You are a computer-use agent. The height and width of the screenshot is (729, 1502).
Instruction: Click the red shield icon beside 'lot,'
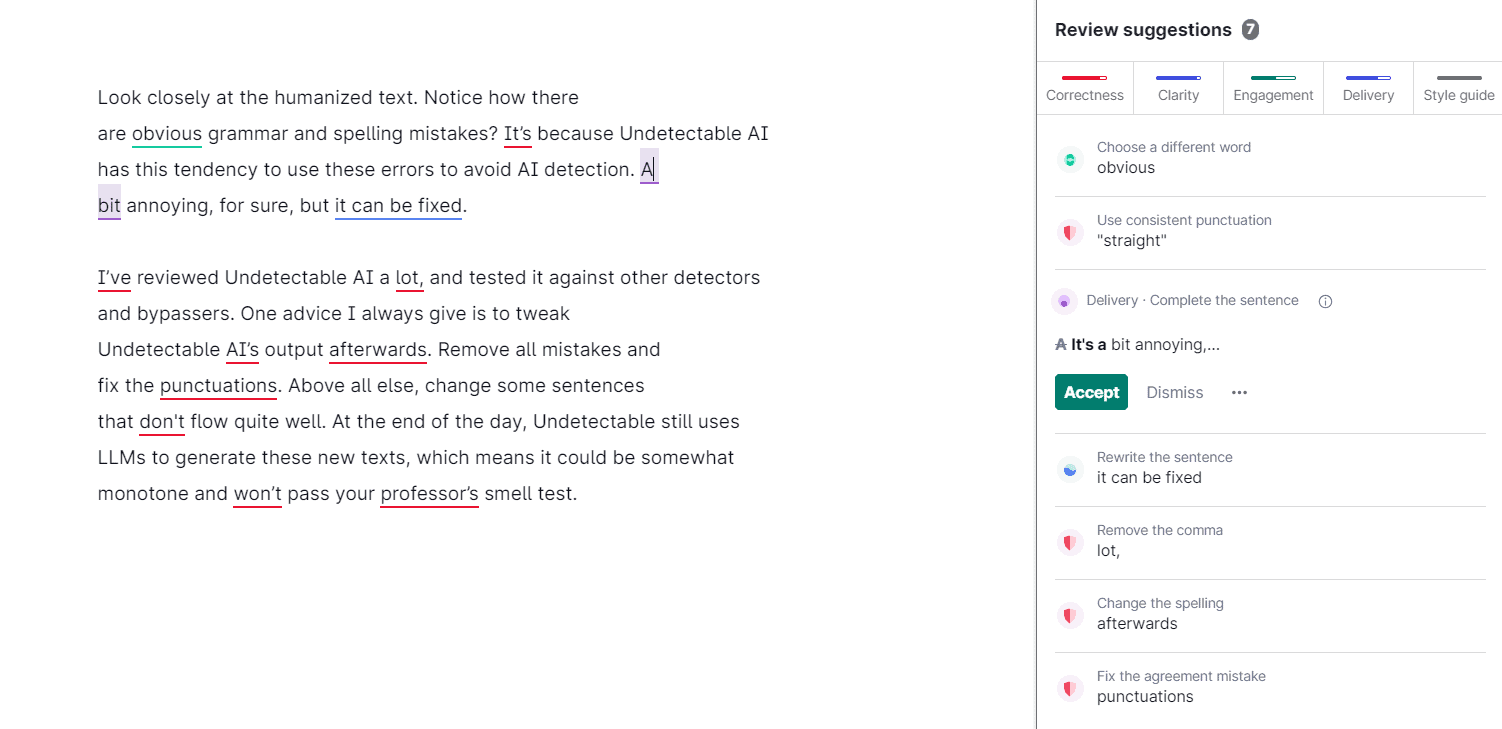(1070, 542)
